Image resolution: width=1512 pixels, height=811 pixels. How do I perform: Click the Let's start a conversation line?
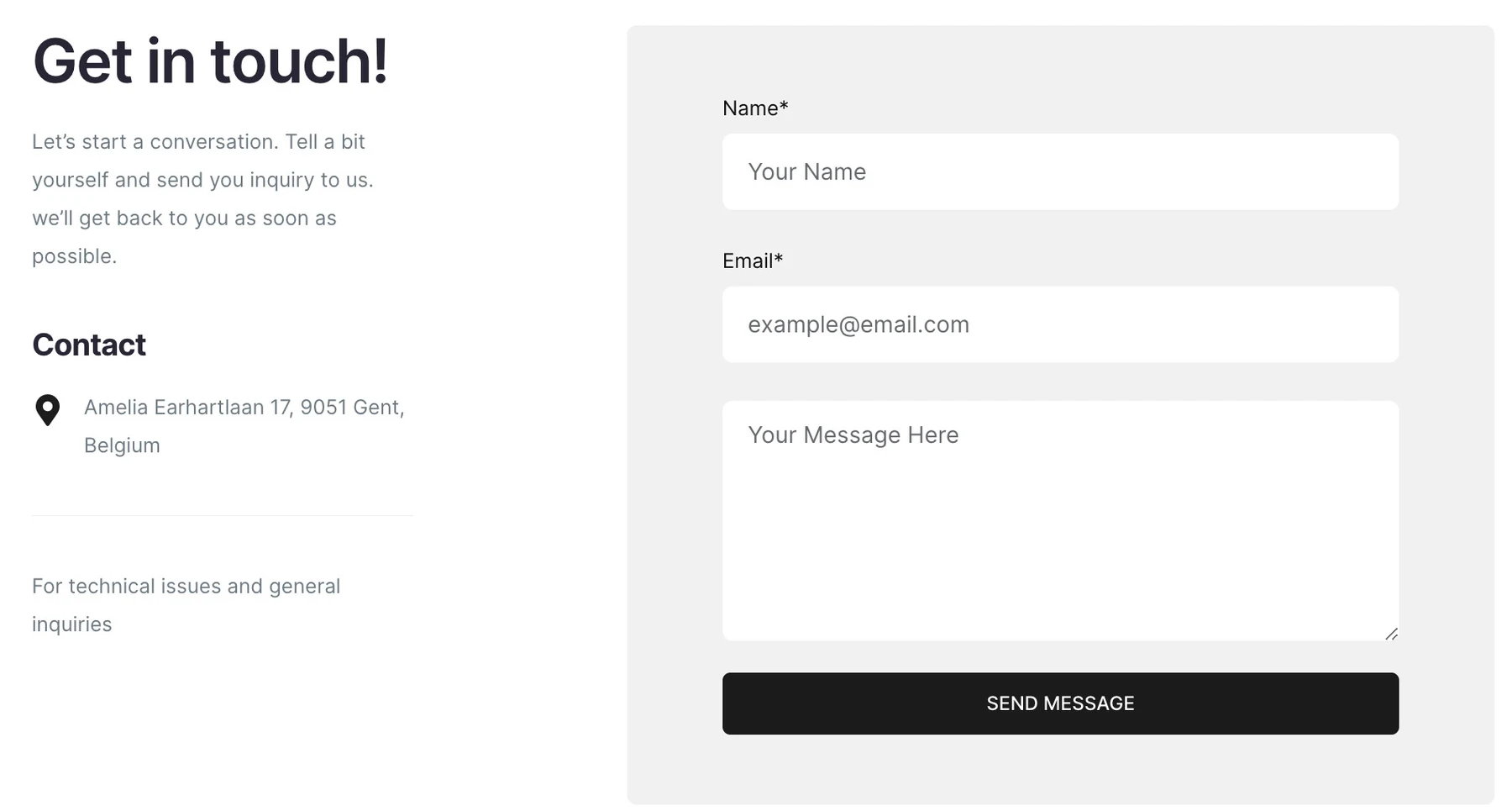198,141
